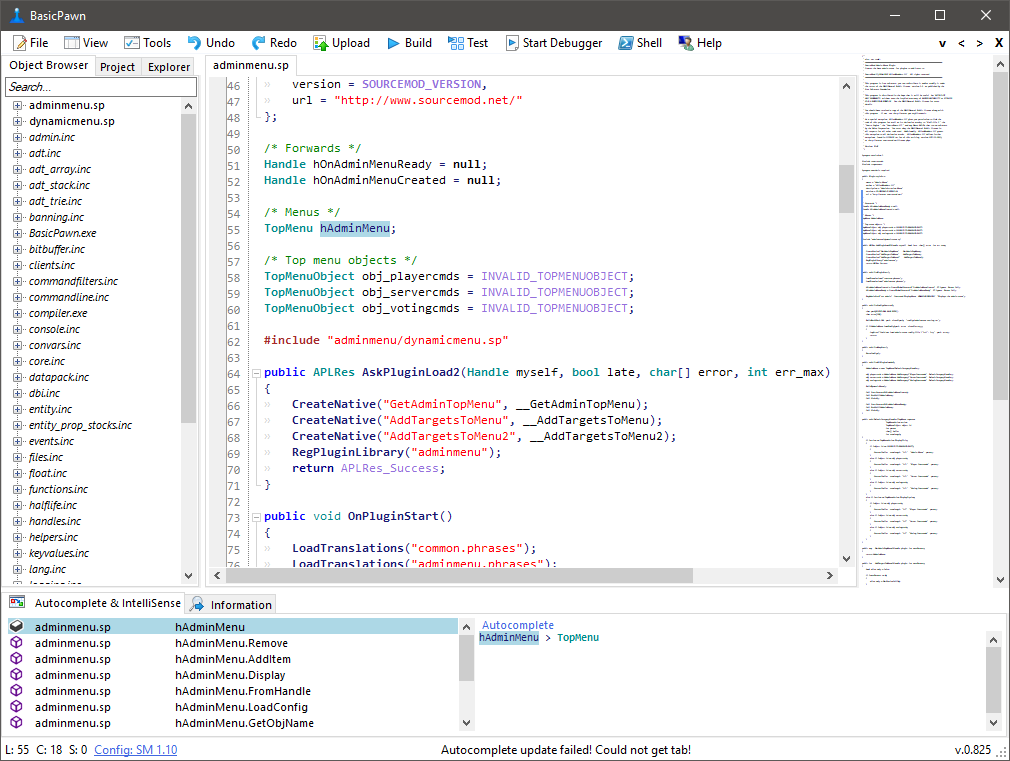Click the Shell icon
The height and width of the screenshot is (761, 1010).
coord(625,43)
